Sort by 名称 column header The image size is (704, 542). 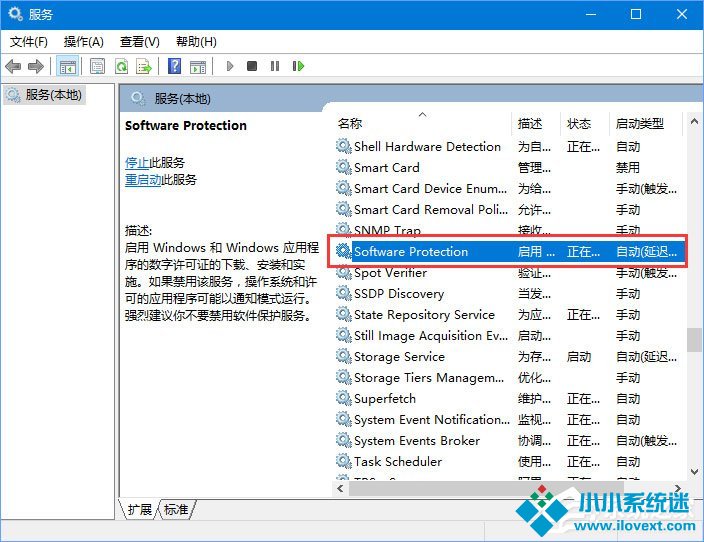coord(422,123)
